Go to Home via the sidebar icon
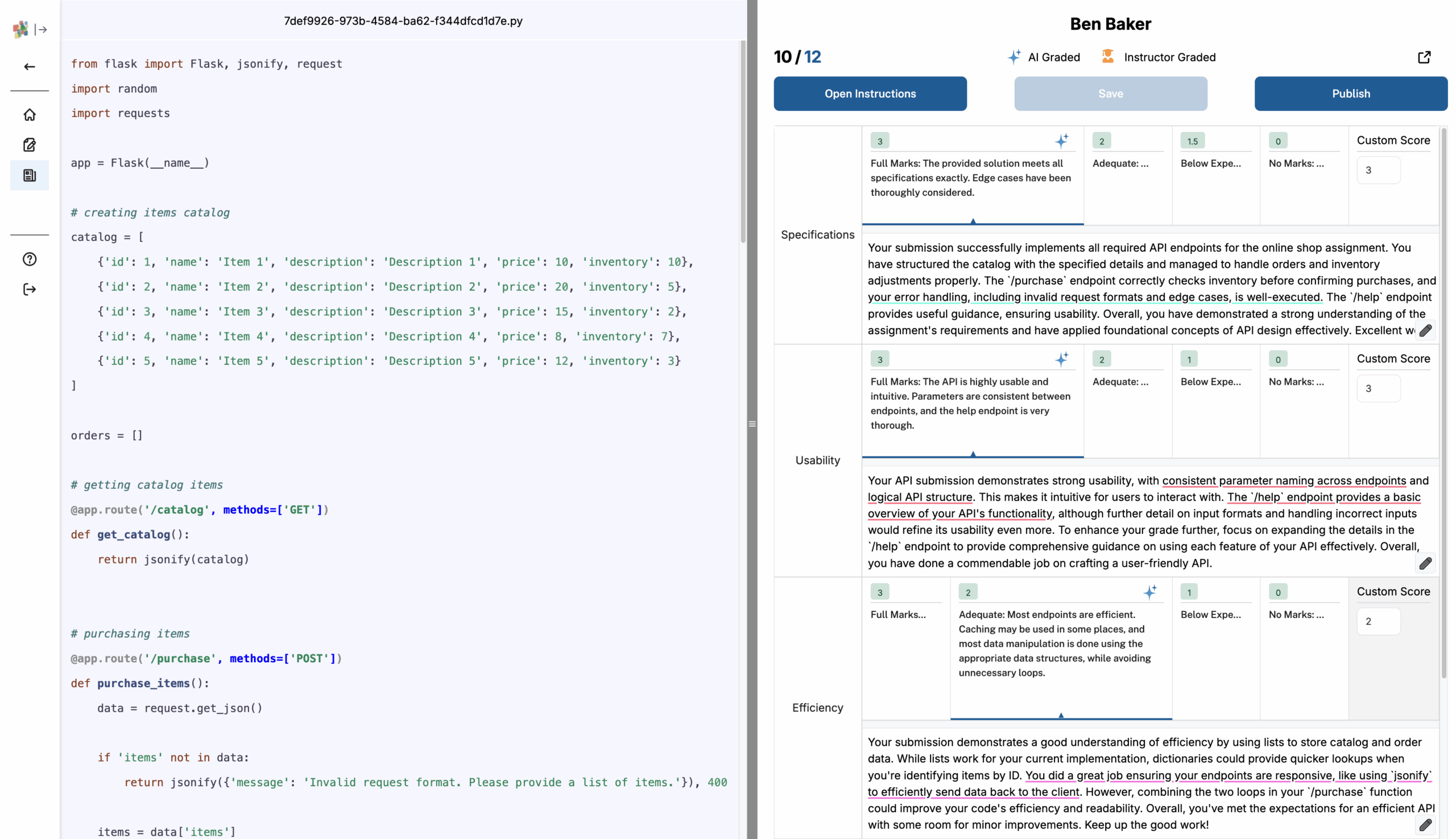This screenshot has height=839, width=1456. 30,115
